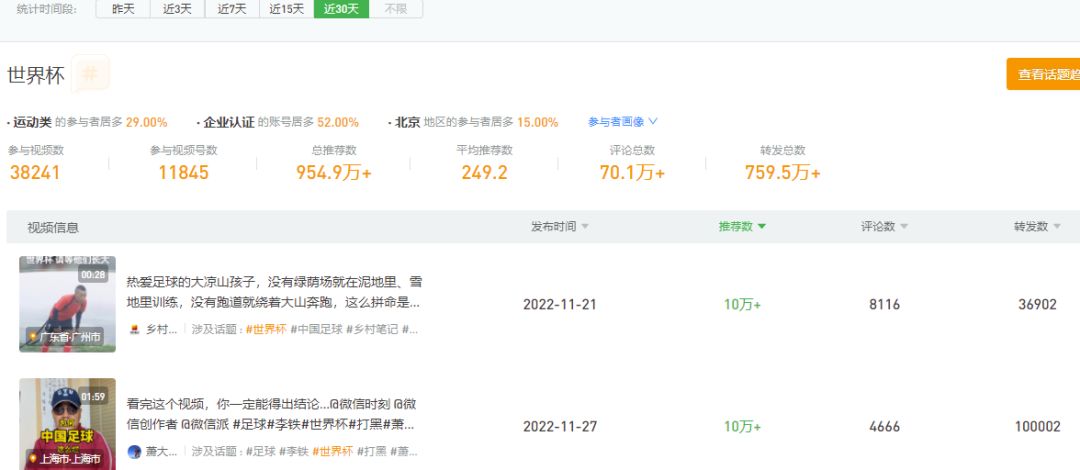Click the 00:28 duration badge

click(93, 275)
